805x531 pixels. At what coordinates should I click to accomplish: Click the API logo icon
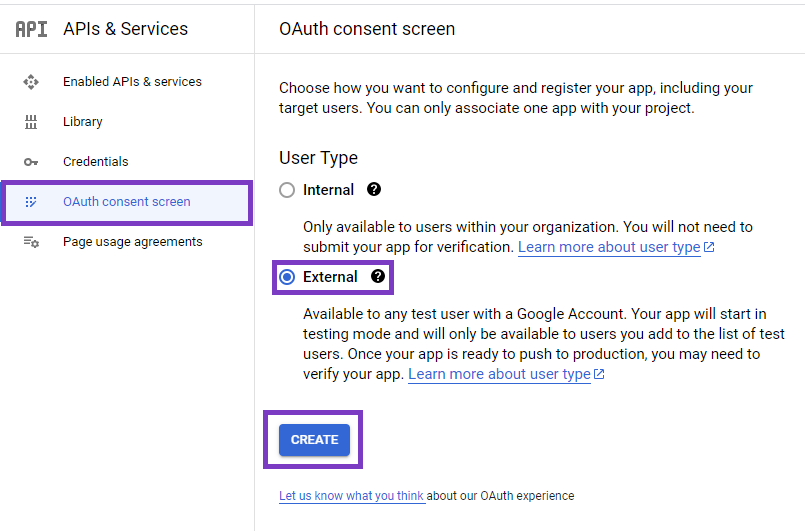(x=31, y=29)
